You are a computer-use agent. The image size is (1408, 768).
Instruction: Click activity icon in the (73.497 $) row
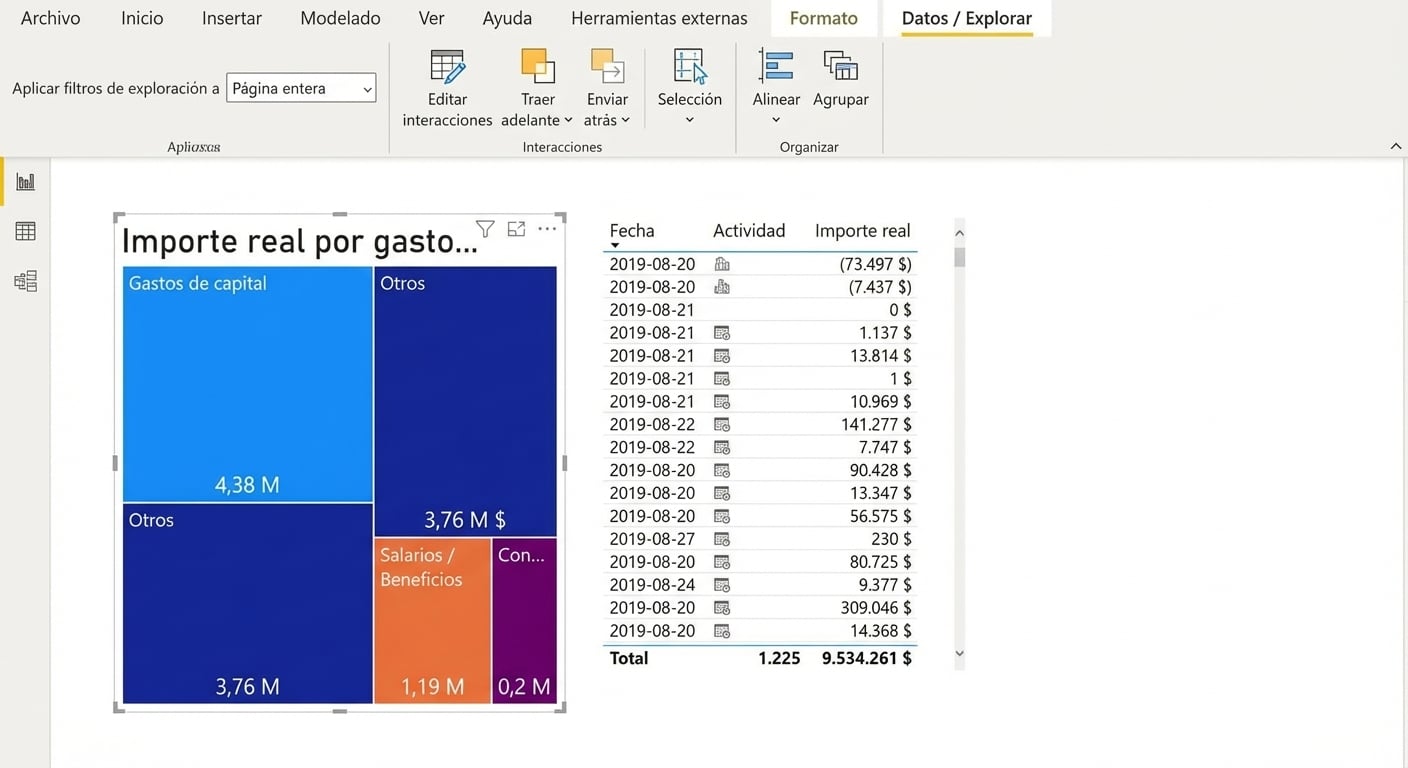click(x=722, y=264)
